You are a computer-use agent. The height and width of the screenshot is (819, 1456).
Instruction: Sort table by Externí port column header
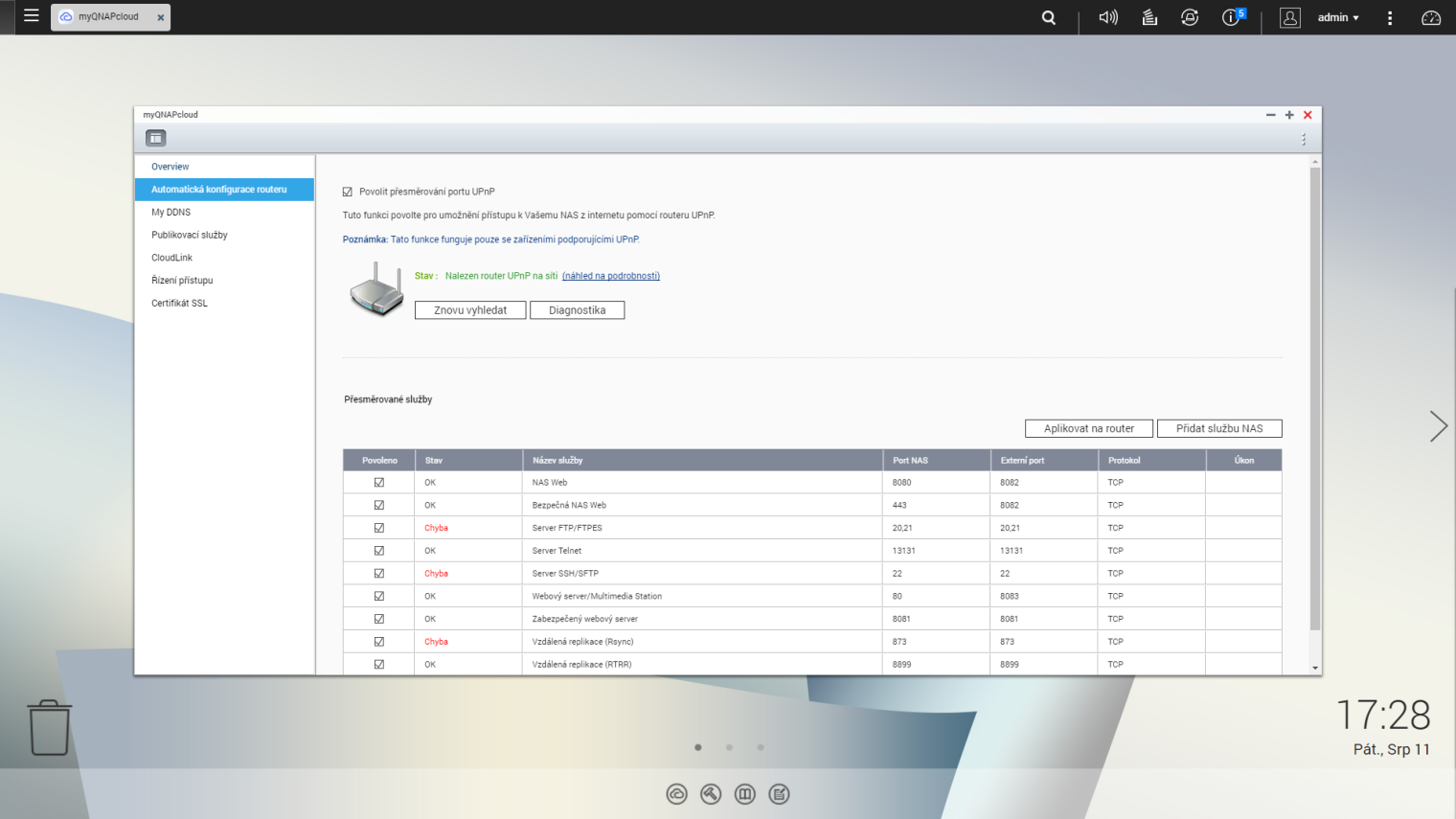pyautogui.click(x=1044, y=461)
